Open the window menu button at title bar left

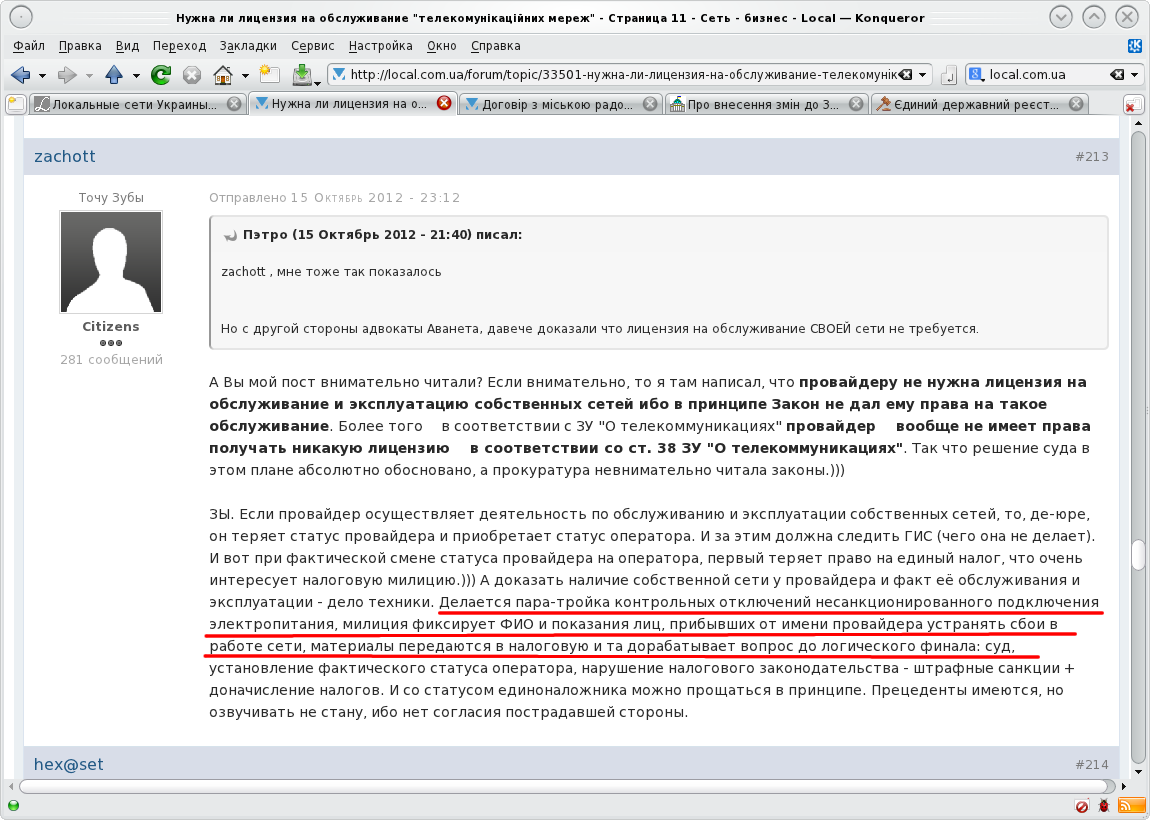pos(21,17)
